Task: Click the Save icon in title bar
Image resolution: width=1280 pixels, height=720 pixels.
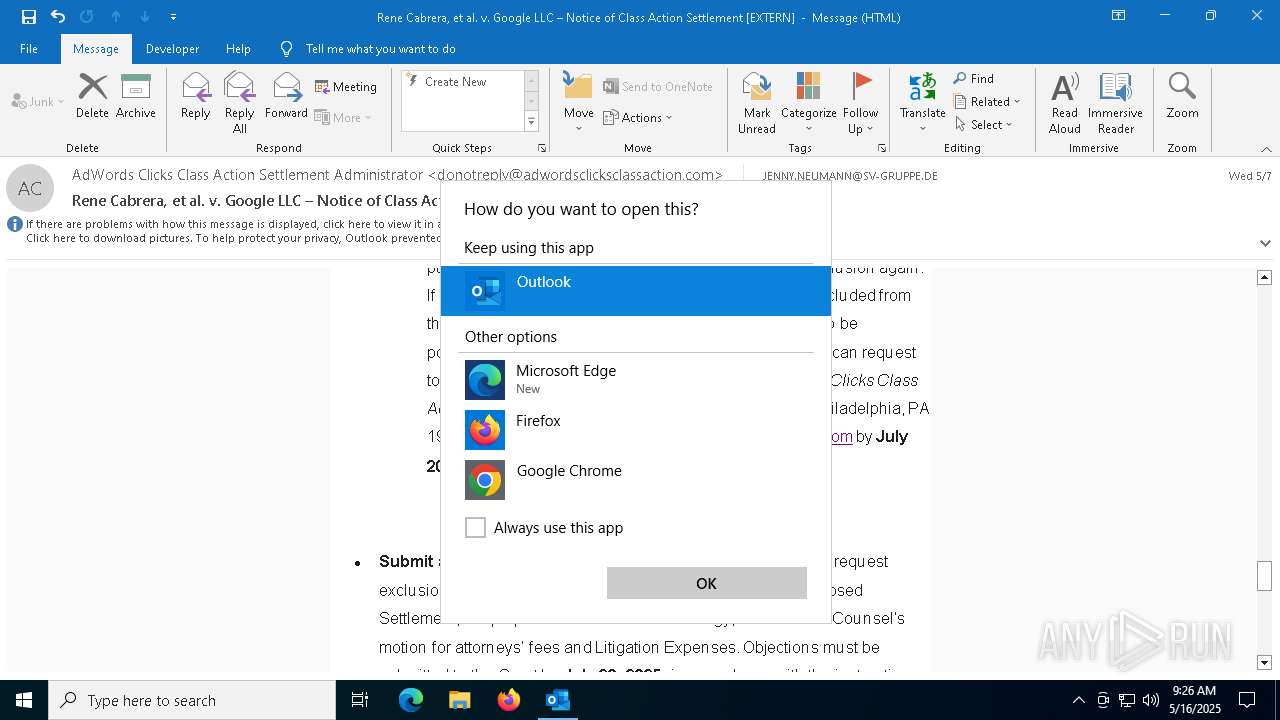Action: (28, 17)
